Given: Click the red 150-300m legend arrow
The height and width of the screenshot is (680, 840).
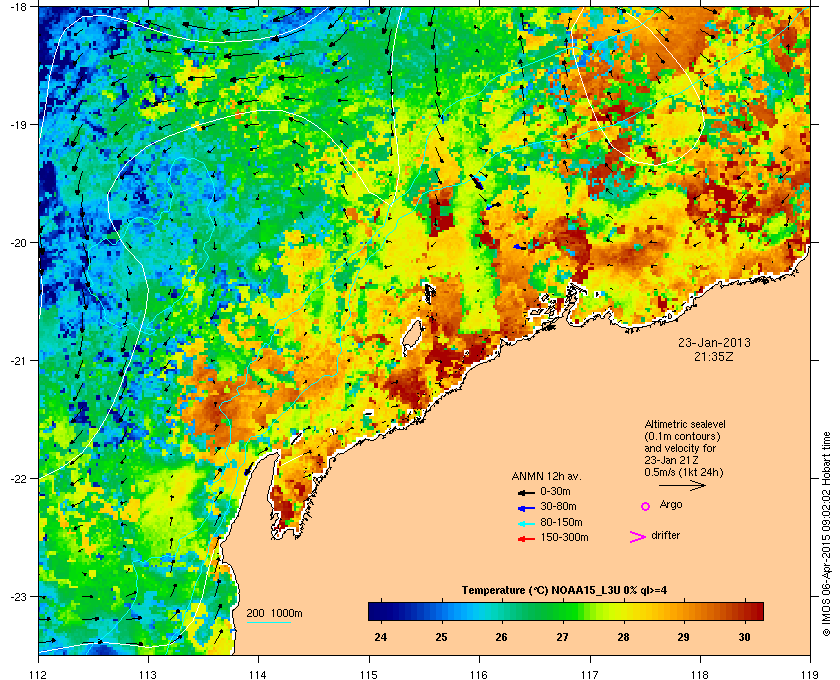Looking at the screenshot, I should click(x=526, y=539).
